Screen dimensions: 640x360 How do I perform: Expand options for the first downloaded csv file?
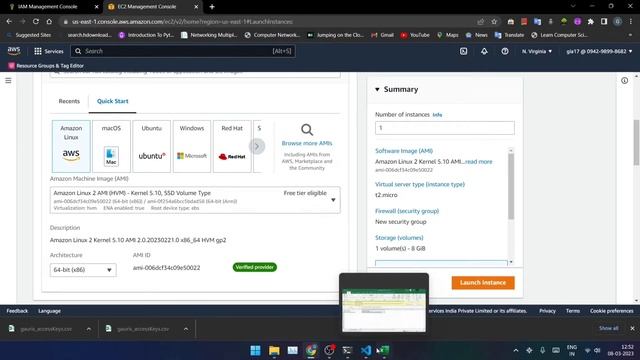[89, 329]
